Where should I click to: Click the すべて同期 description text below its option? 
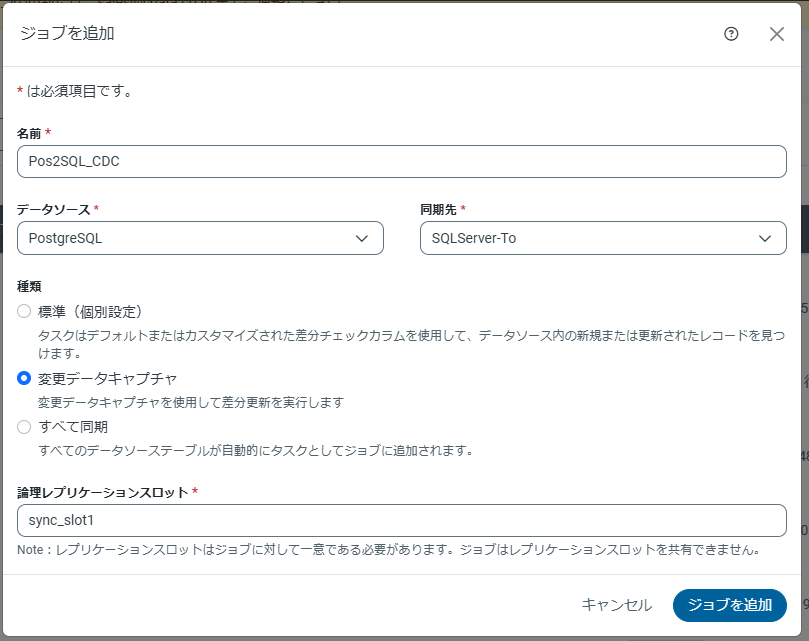pos(255,450)
